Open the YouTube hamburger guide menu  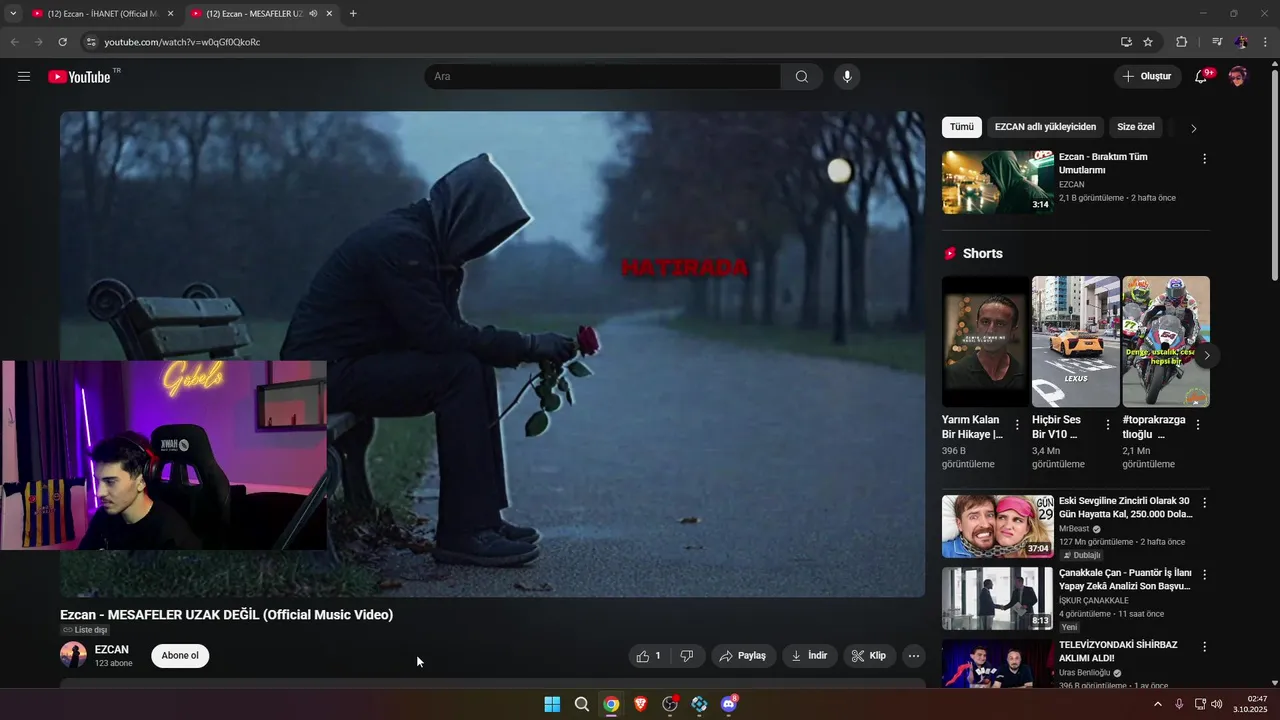[x=24, y=77]
